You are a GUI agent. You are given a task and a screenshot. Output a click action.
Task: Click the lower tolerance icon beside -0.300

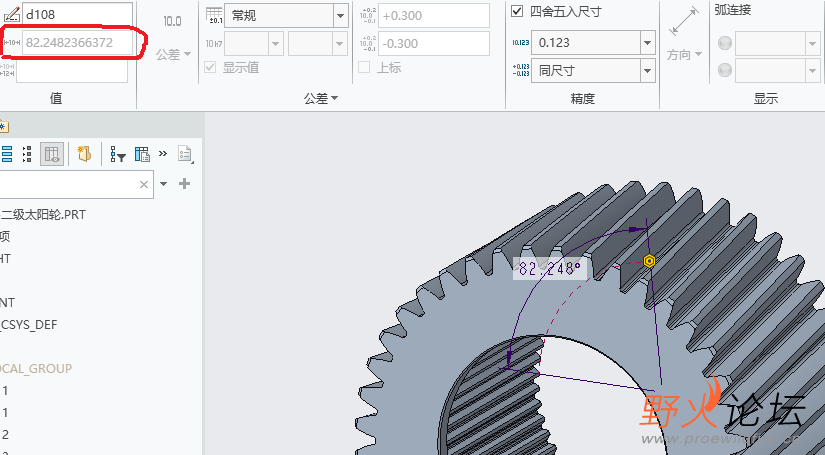pos(368,43)
